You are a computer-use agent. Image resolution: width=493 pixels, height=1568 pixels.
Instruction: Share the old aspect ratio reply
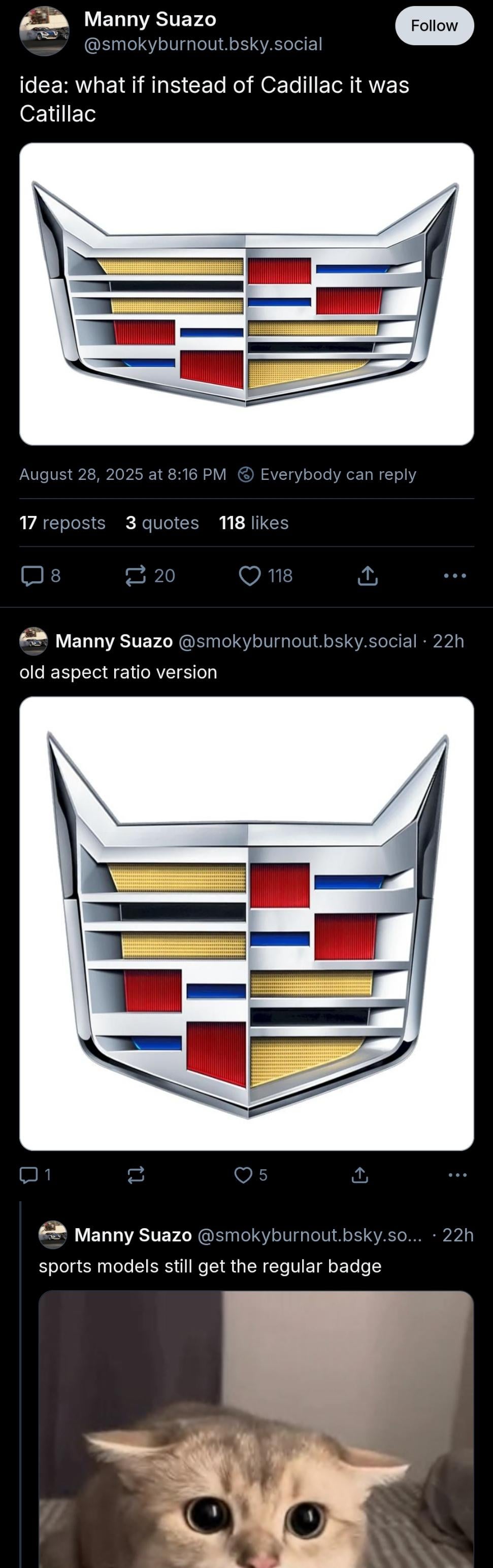[360, 1175]
